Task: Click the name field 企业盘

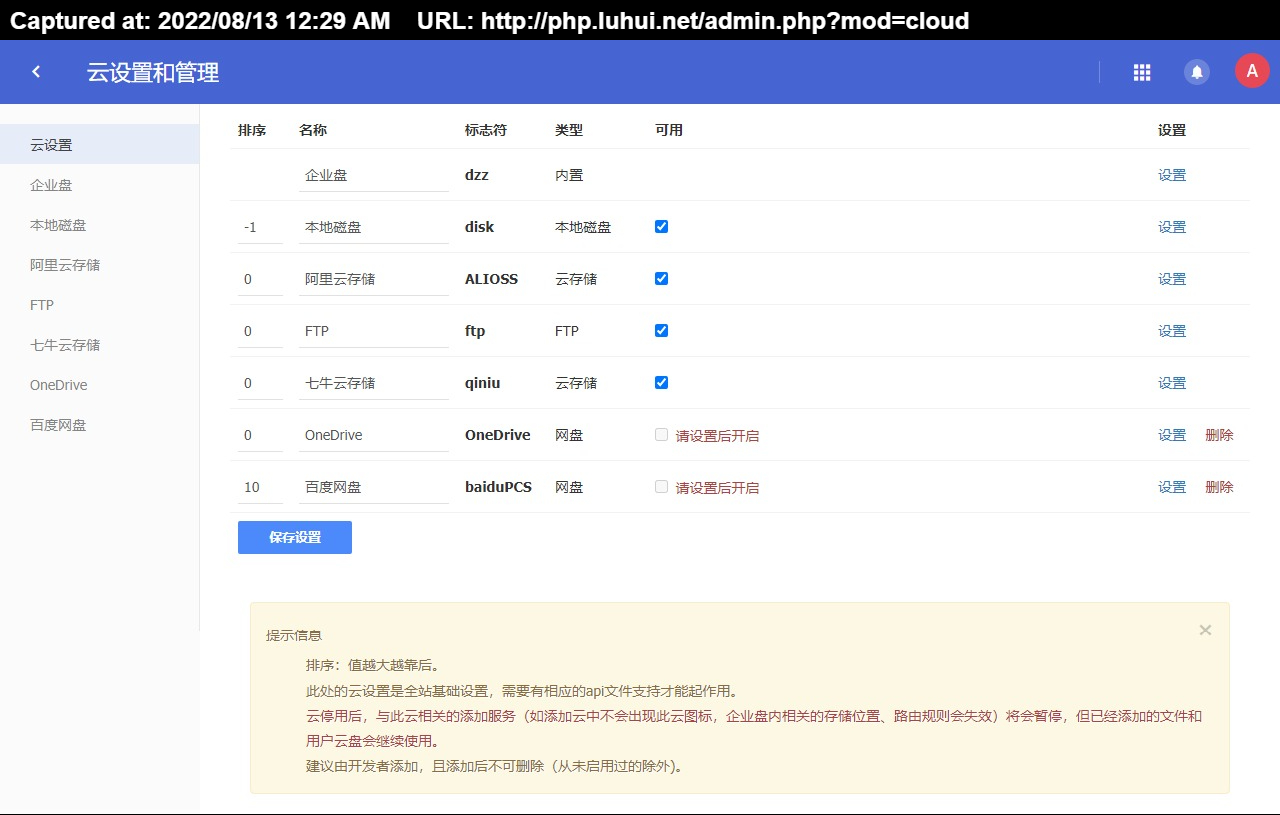Action: (x=374, y=175)
